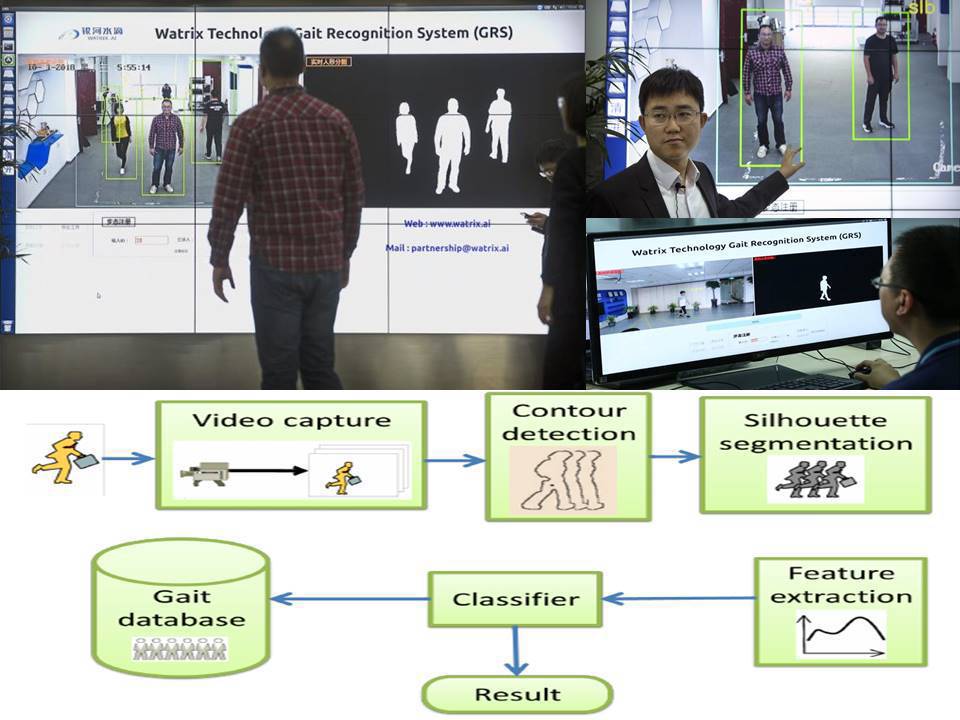Click the Watrix logo on the wall screen
The image size is (960, 720).
pos(92,33)
